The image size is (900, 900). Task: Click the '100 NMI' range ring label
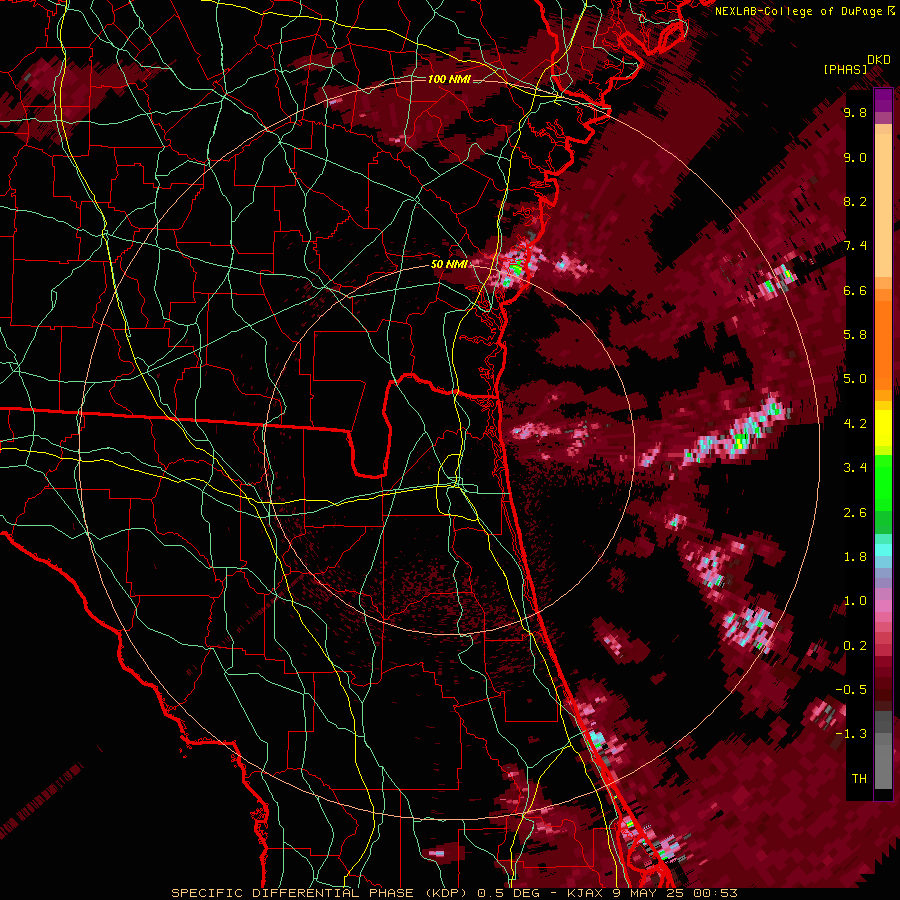[x=448, y=79]
